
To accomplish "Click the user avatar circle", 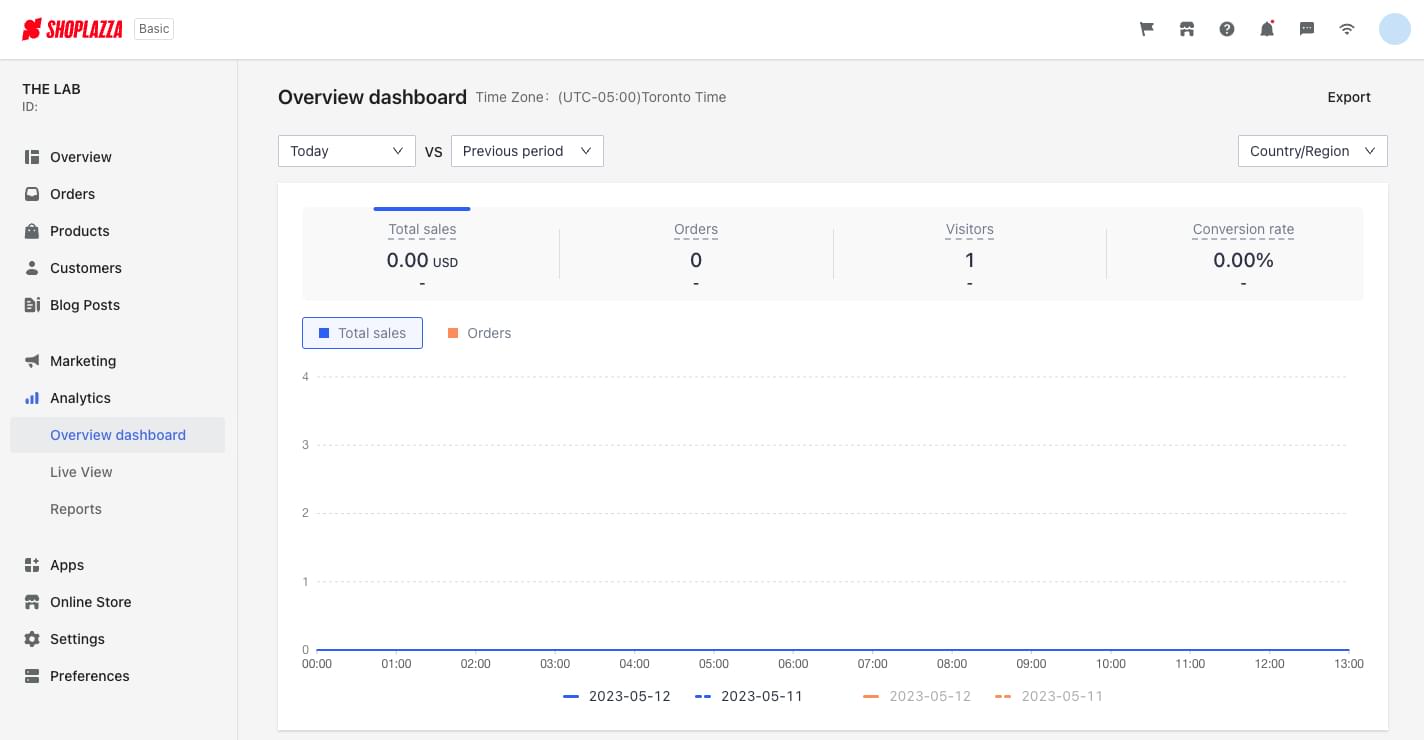I will click(x=1394, y=29).
